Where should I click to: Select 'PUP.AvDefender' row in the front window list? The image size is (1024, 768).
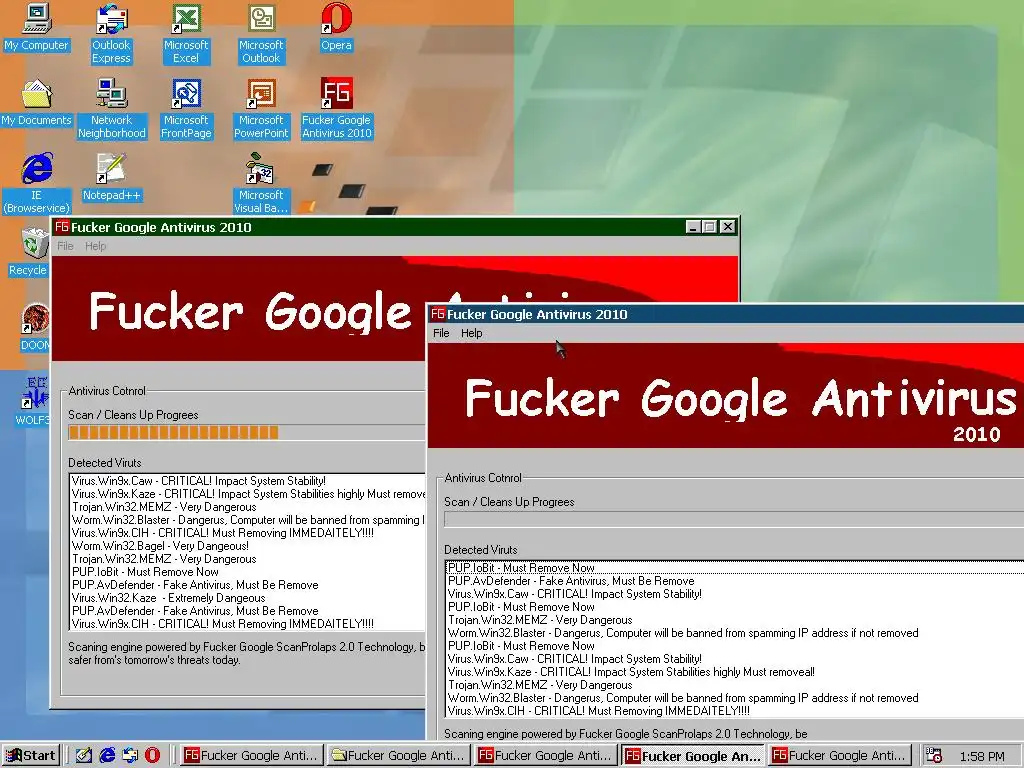735,581
